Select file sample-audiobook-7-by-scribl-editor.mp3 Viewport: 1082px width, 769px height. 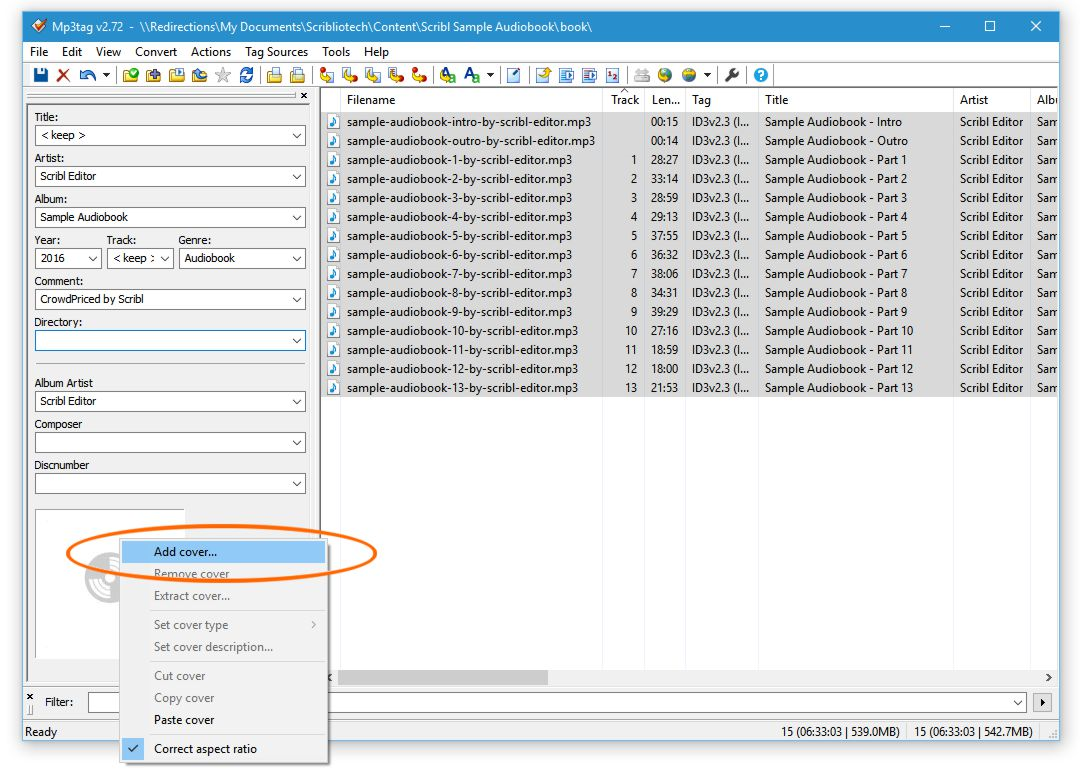pyautogui.click(x=459, y=274)
